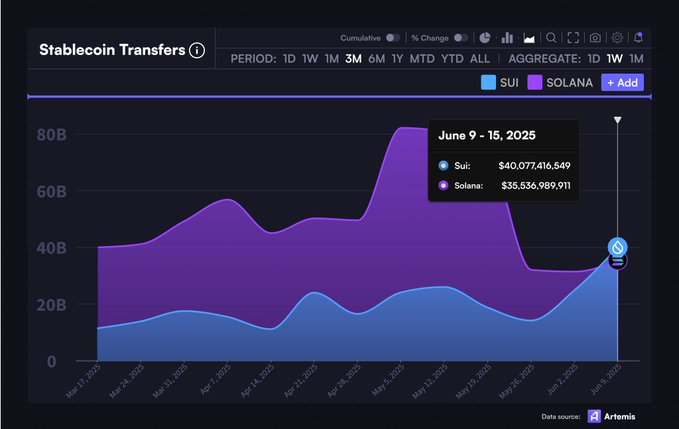
Task: Open fullscreen expand icon
Action: click(x=573, y=38)
